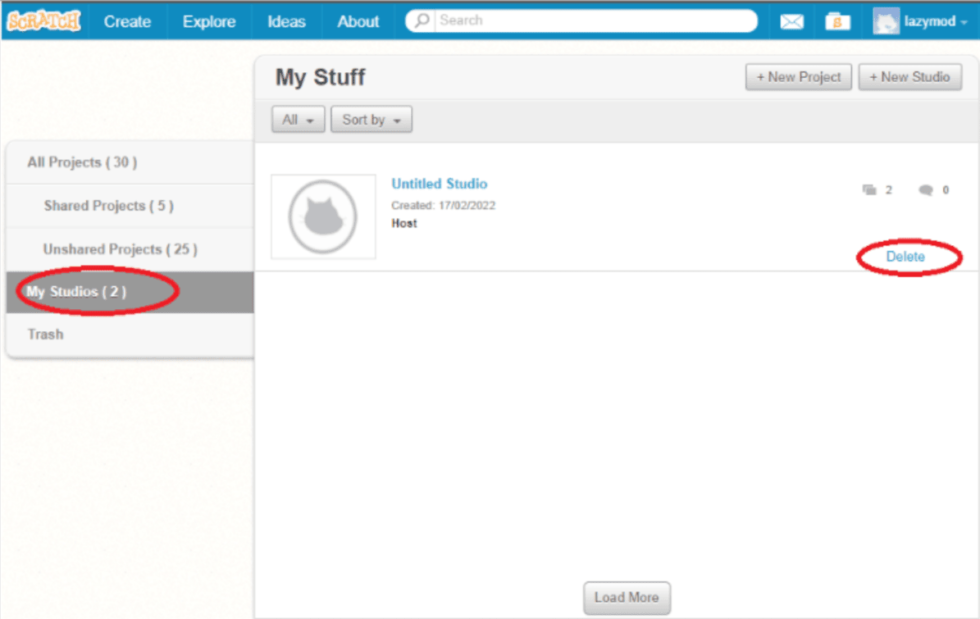Click inside the search field
This screenshot has width=980, height=619.
tap(580, 20)
